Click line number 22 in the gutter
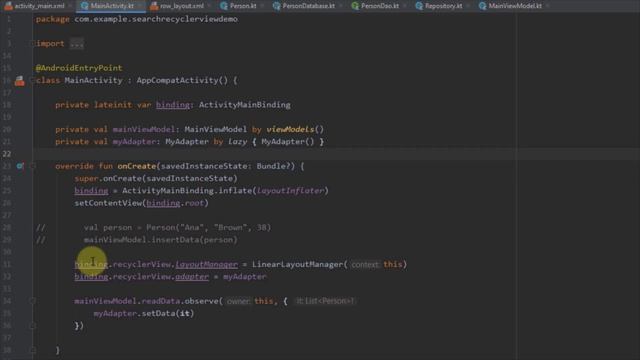Image resolution: width=640 pixels, height=360 pixels. pos(7,154)
